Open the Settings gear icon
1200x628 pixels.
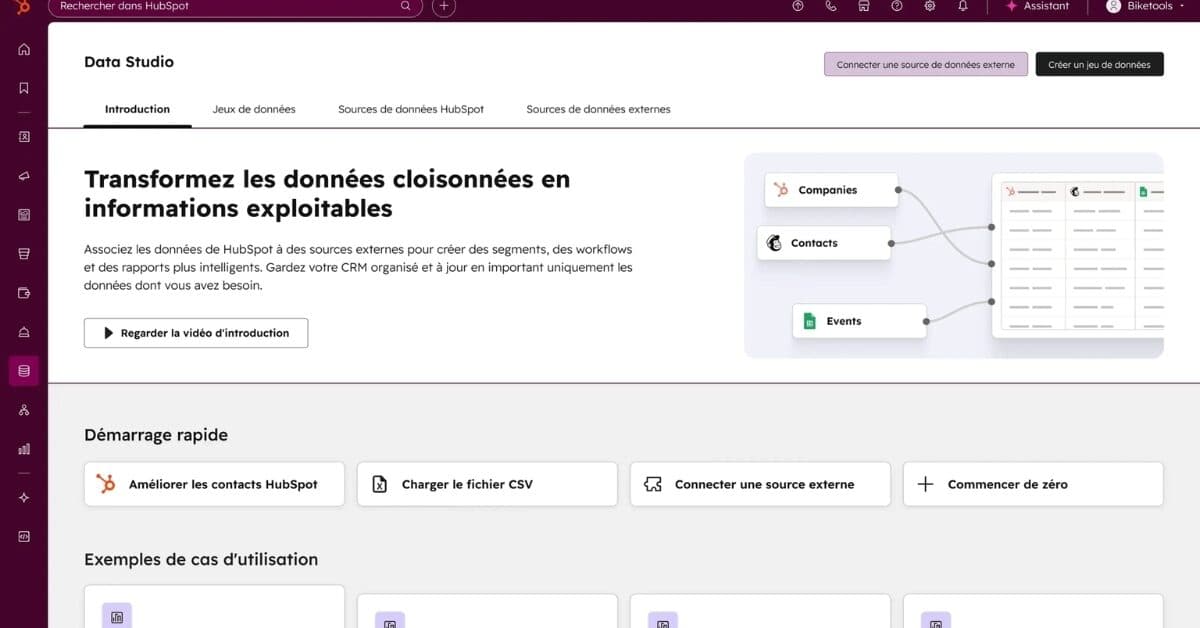tap(930, 6)
